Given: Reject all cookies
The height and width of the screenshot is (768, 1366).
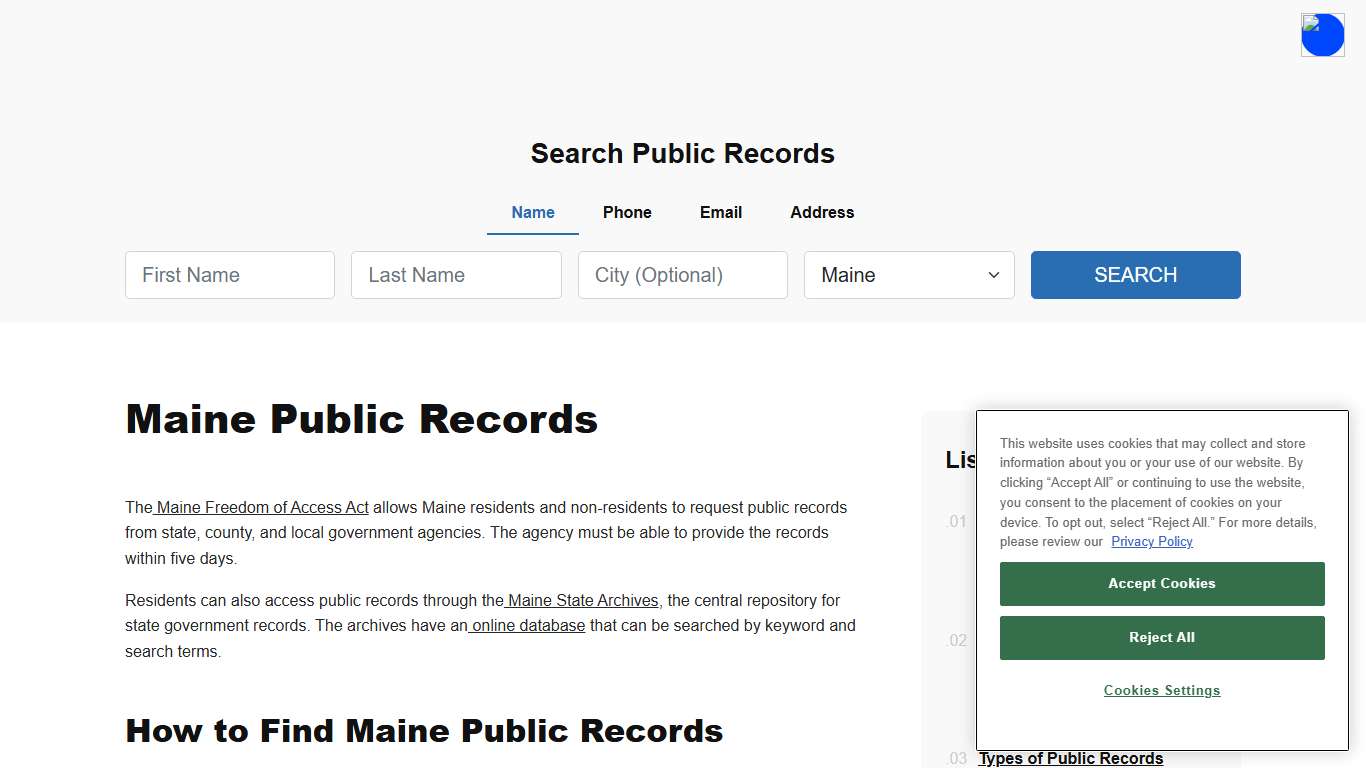Looking at the screenshot, I should pos(1161,637).
